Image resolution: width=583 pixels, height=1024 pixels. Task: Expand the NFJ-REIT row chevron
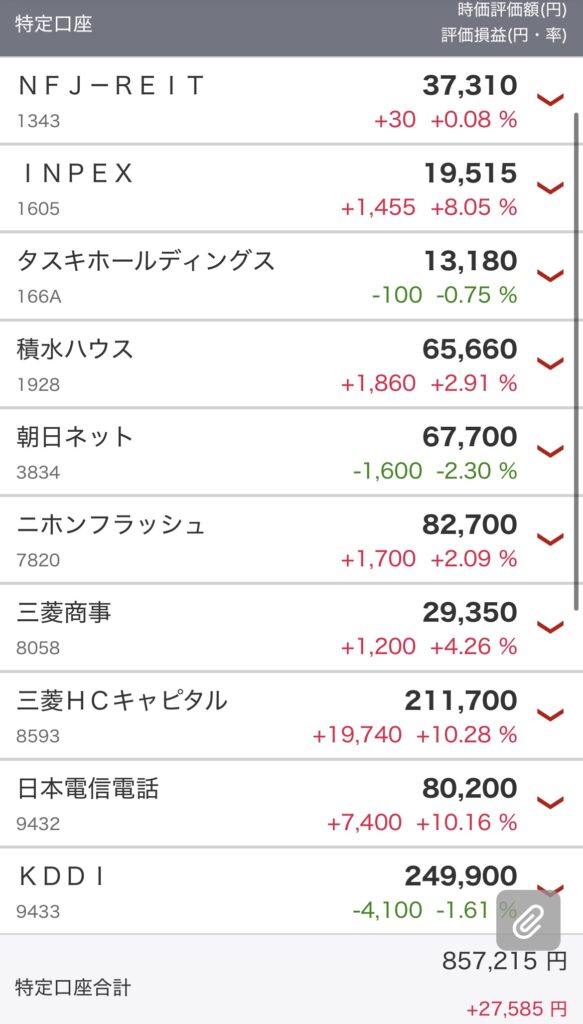(550, 100)
